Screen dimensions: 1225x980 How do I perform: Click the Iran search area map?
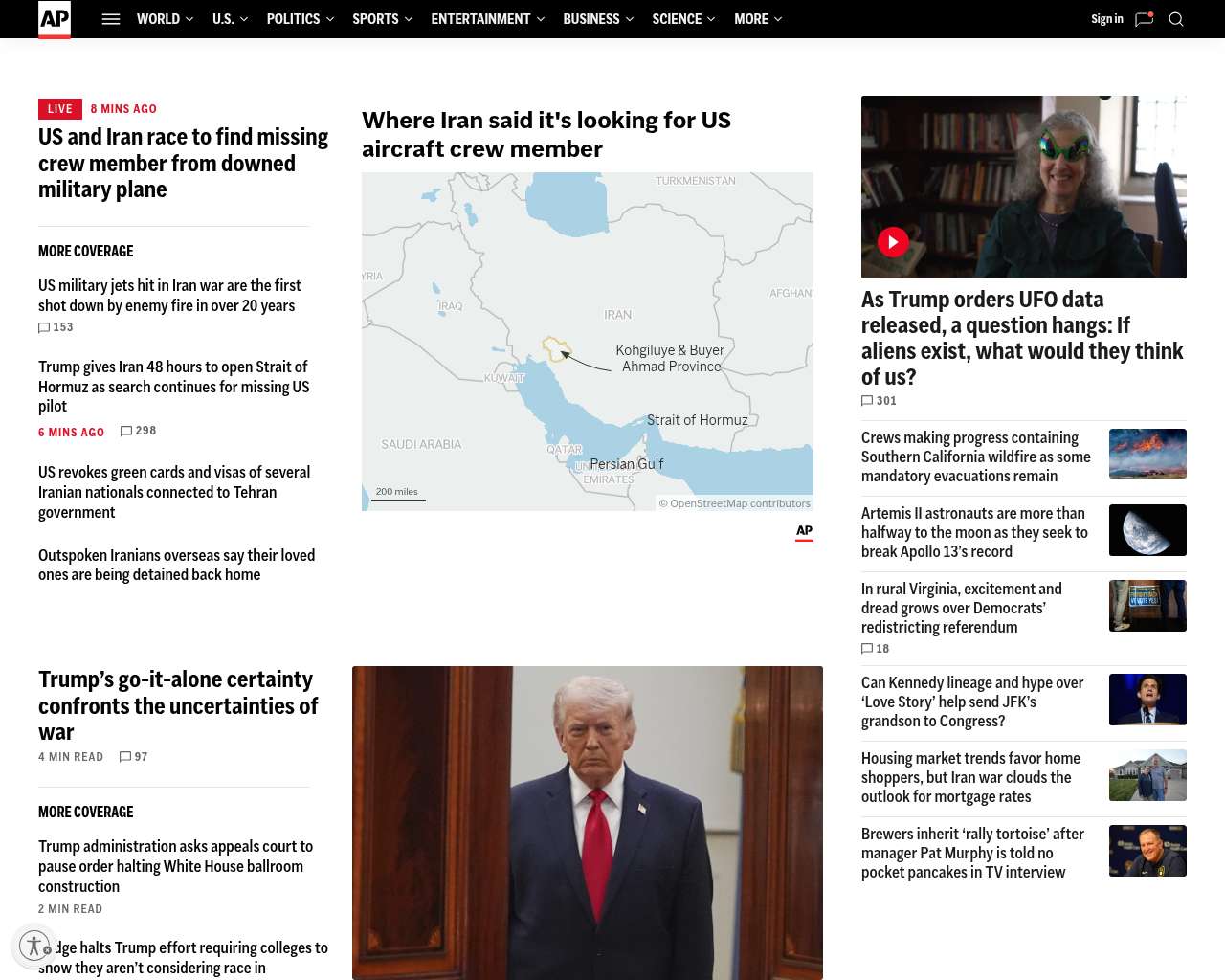pyautogui.click(x=587, y=342)
